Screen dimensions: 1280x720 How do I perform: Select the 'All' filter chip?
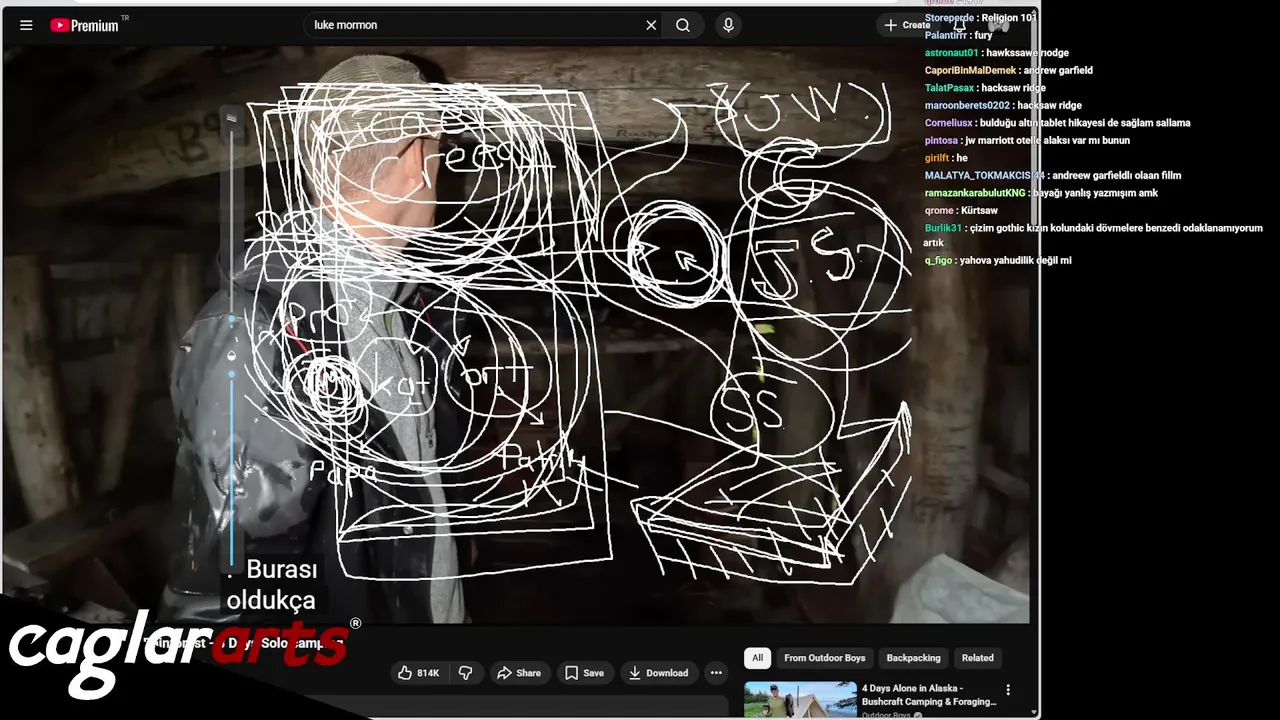tap(757, 658)
